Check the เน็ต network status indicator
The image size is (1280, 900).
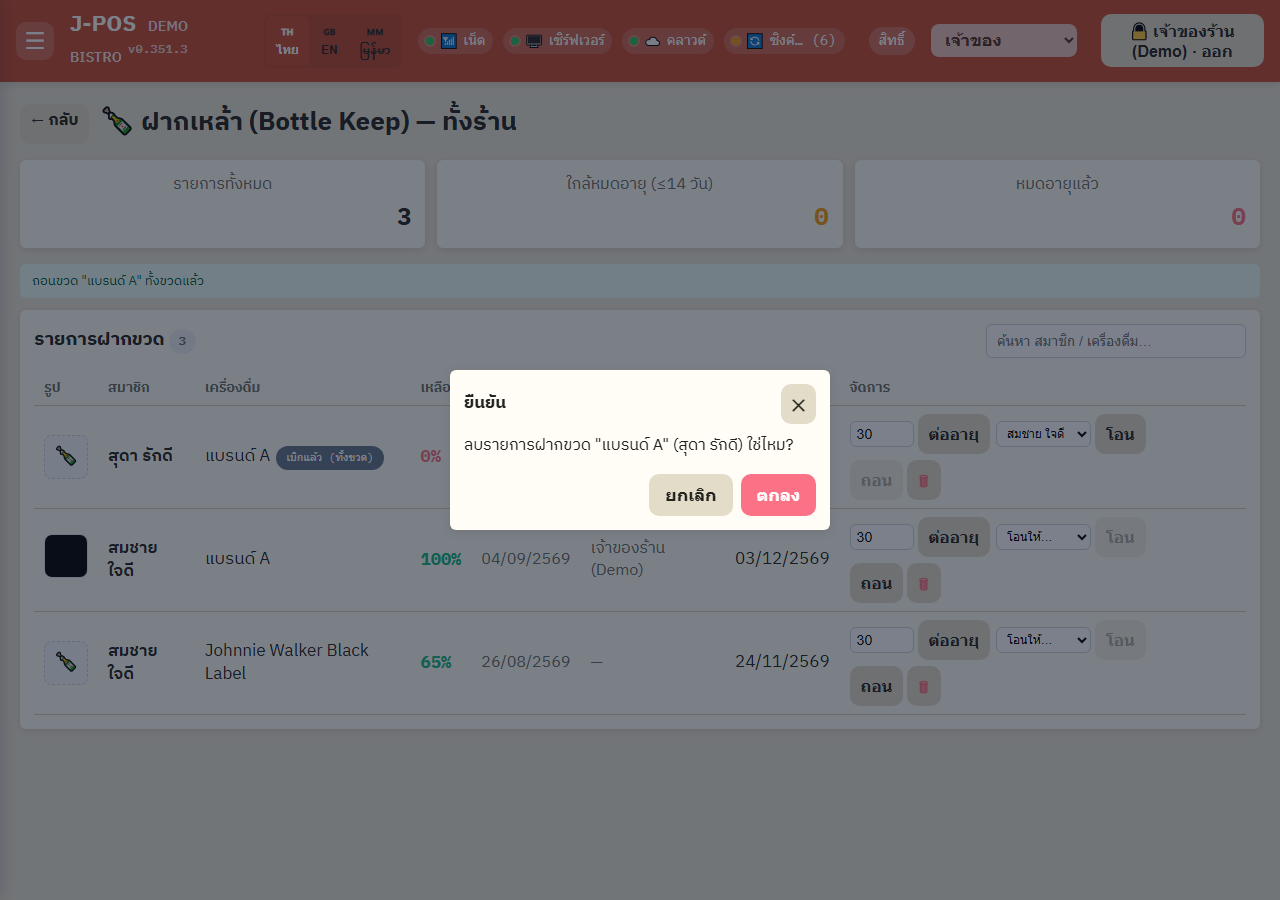455,41
